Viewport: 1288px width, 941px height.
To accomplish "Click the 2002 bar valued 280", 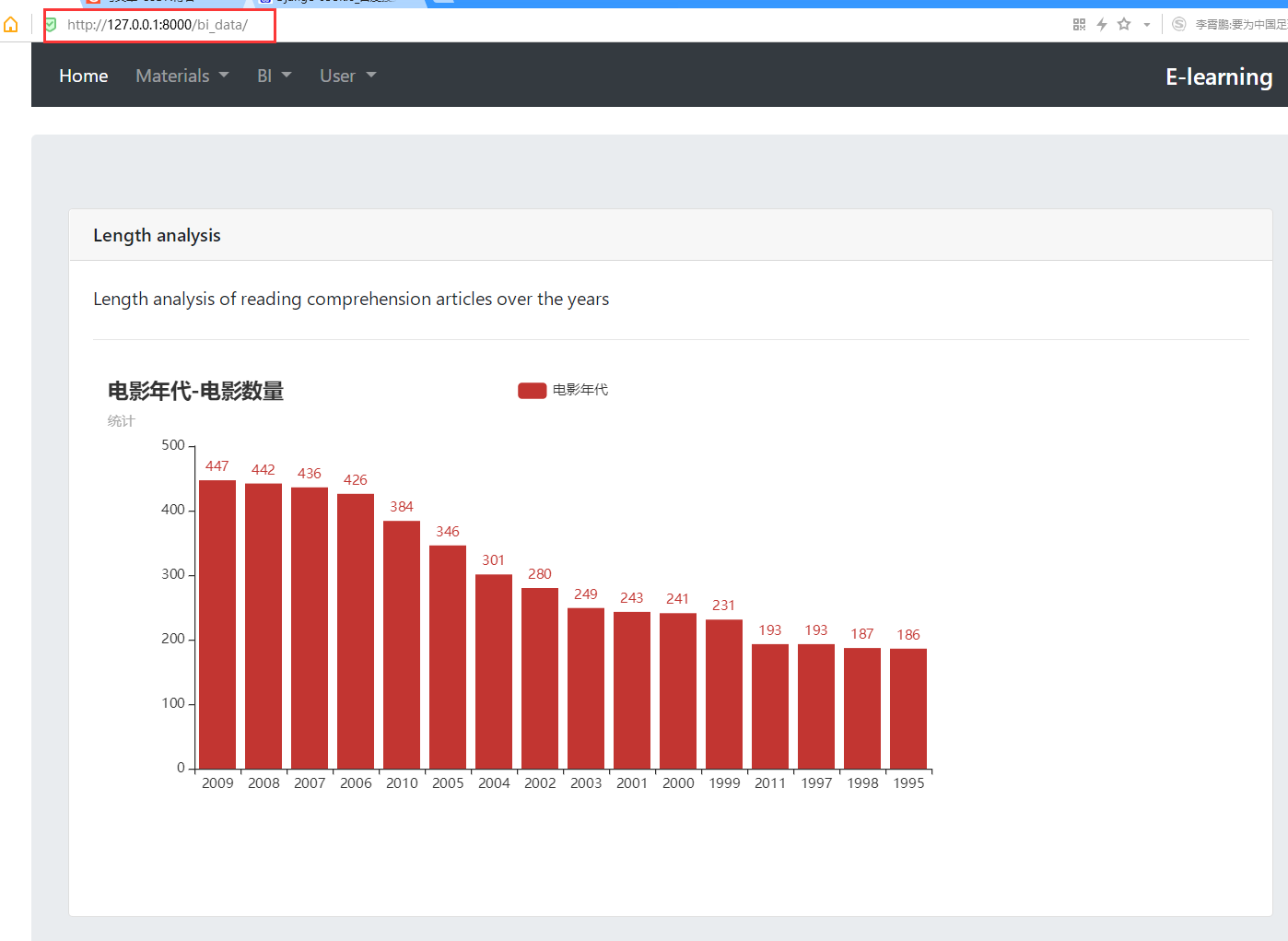I will pos(540,678).
